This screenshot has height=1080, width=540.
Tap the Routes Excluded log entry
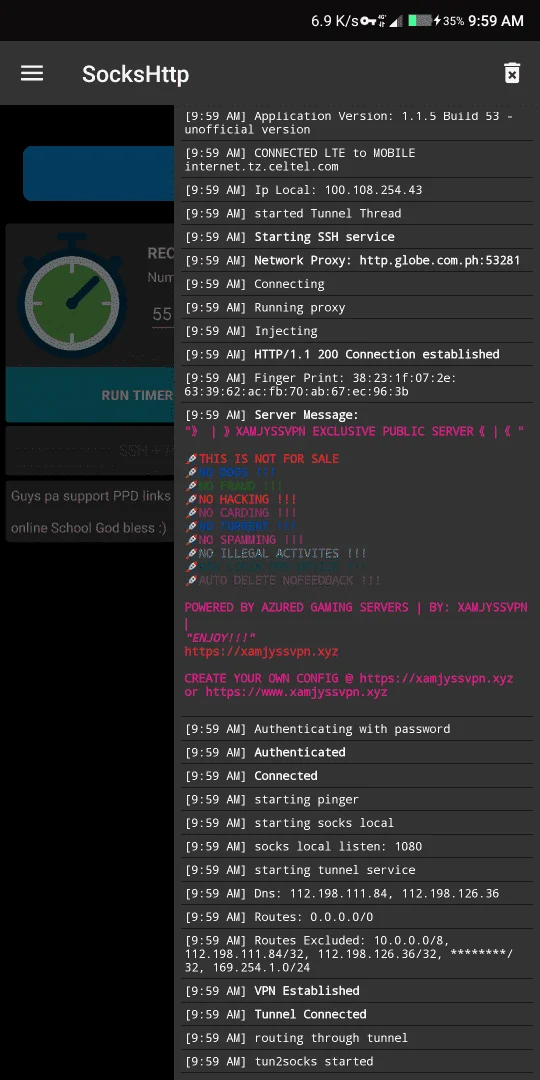(357, 954)
